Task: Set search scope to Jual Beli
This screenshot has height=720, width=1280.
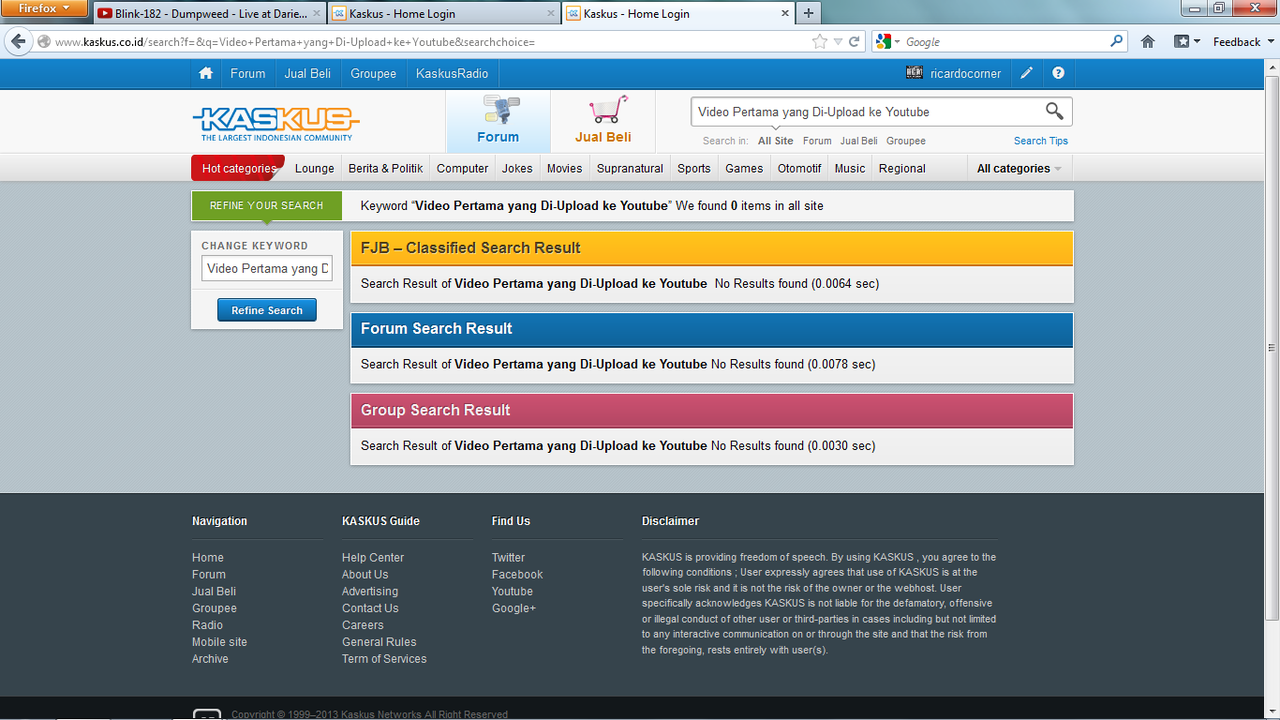Action: pos(859,141)
